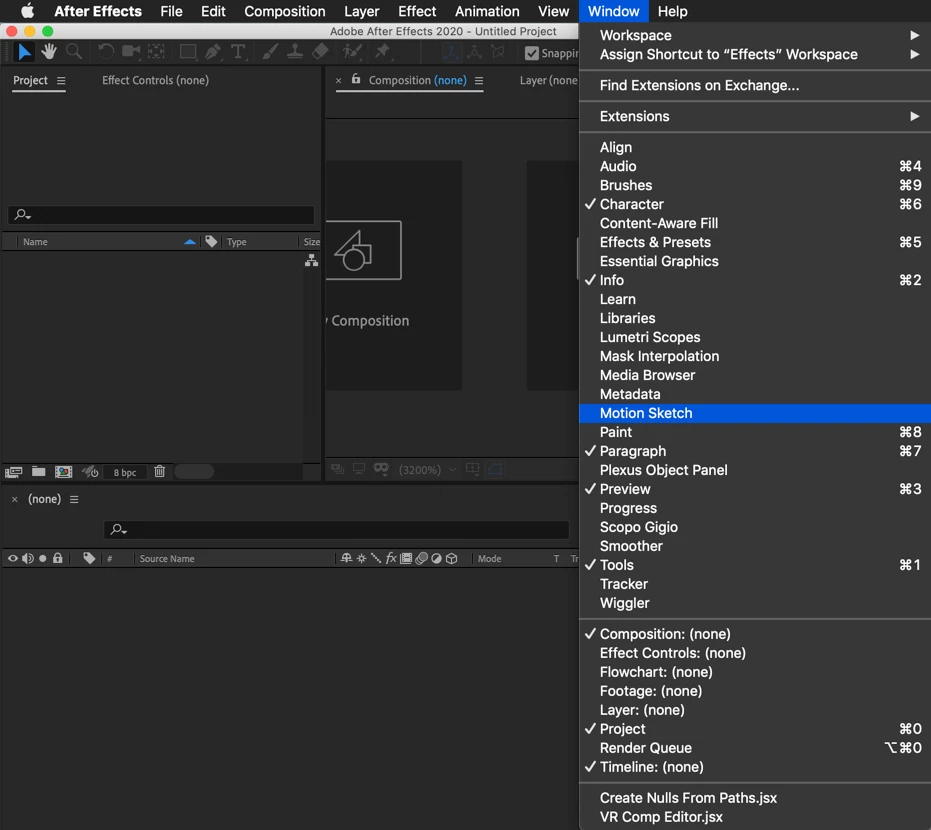Viewport: 931px width, 830px height.
Task: Select the Rectangle shape tool
Action: pyautogui.click(x=188, y=52)
